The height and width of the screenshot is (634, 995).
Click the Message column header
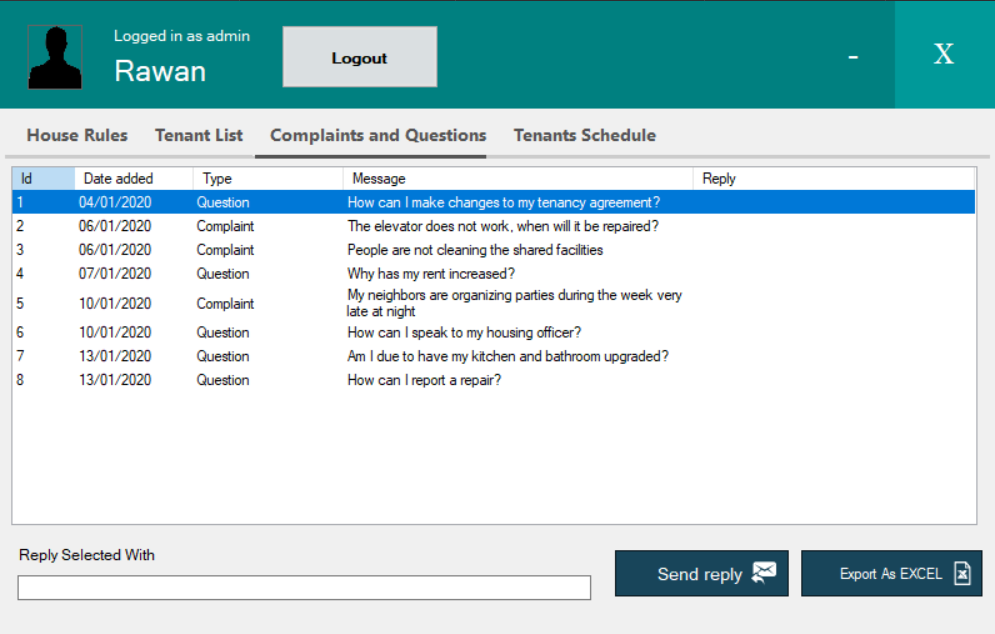pos(518,178)
